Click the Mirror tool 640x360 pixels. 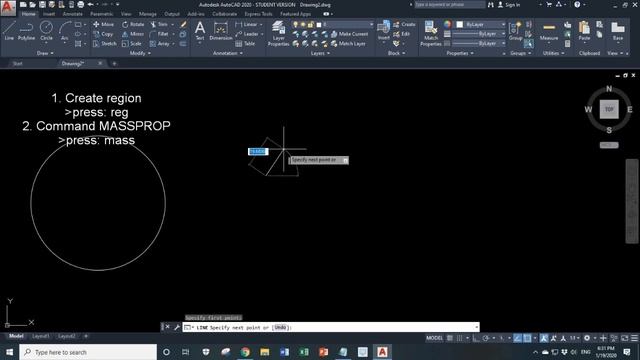point(133,34)
